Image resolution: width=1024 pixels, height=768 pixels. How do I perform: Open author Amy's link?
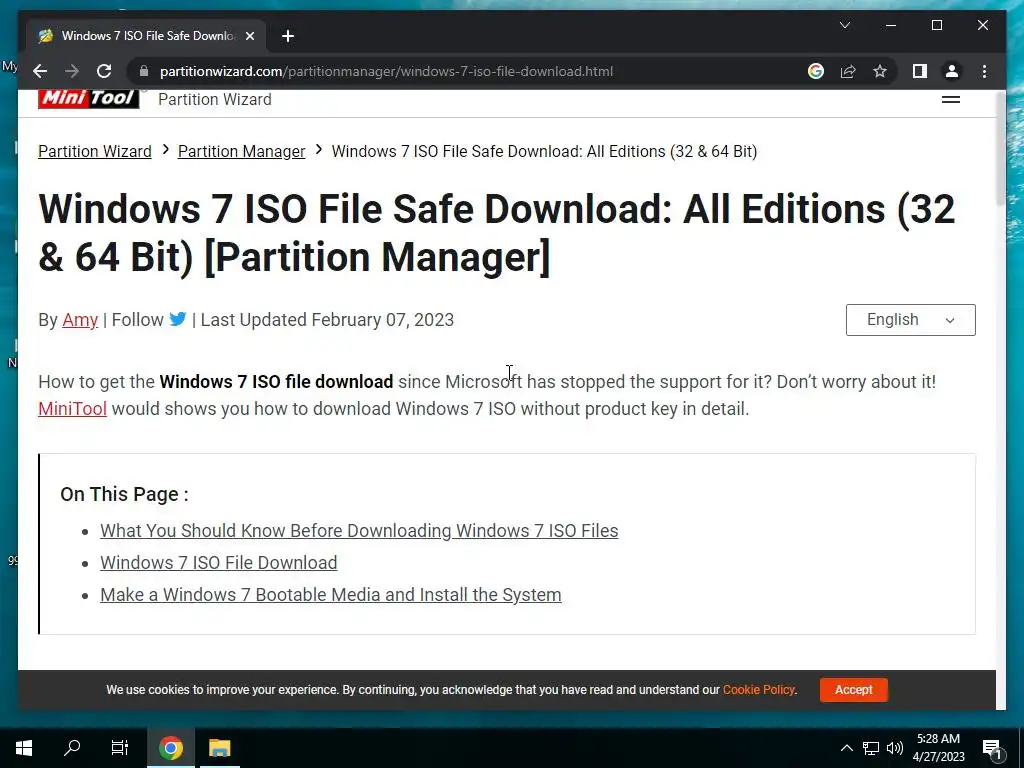tap(80, 320)
